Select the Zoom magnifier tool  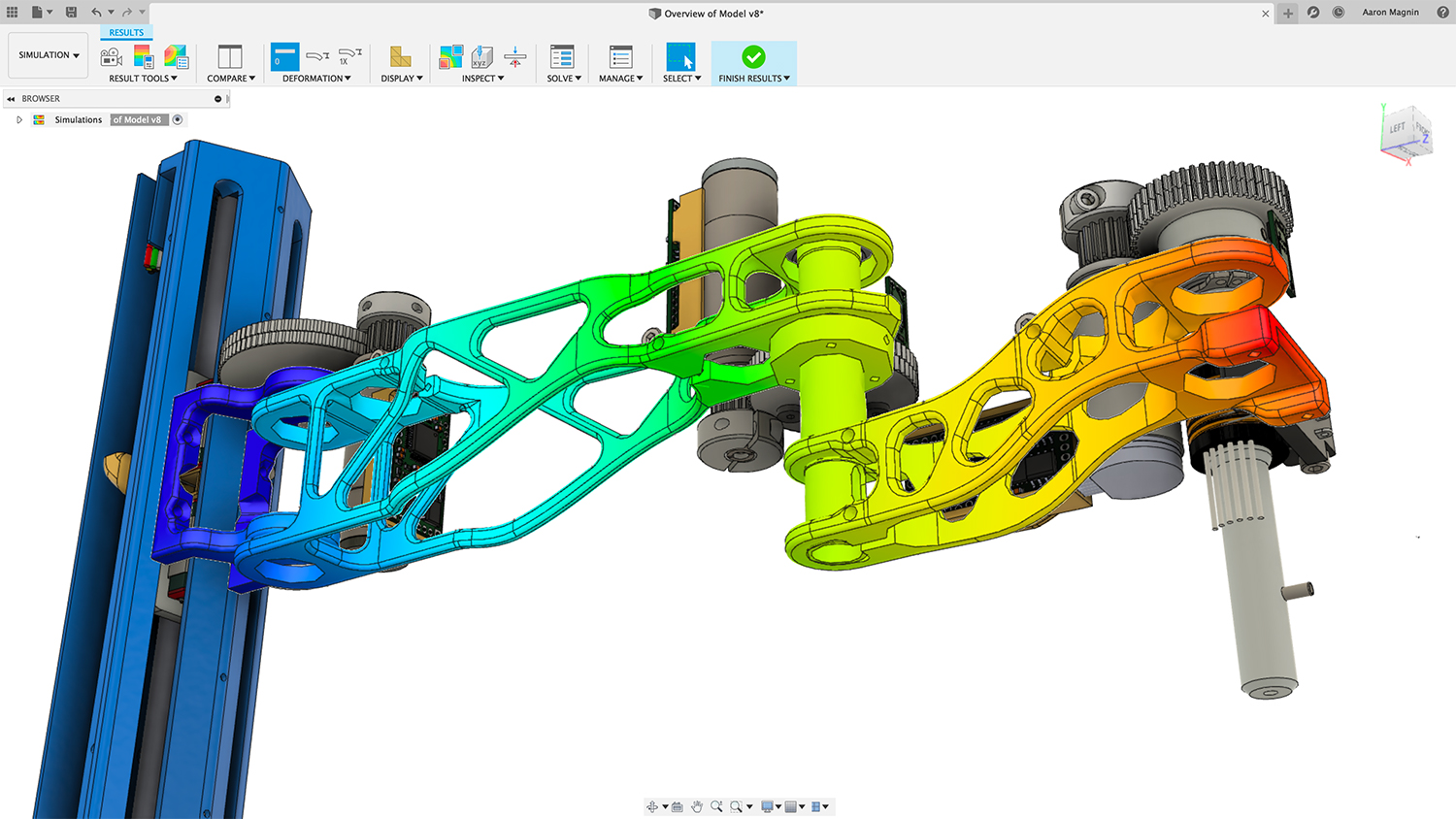716,806
